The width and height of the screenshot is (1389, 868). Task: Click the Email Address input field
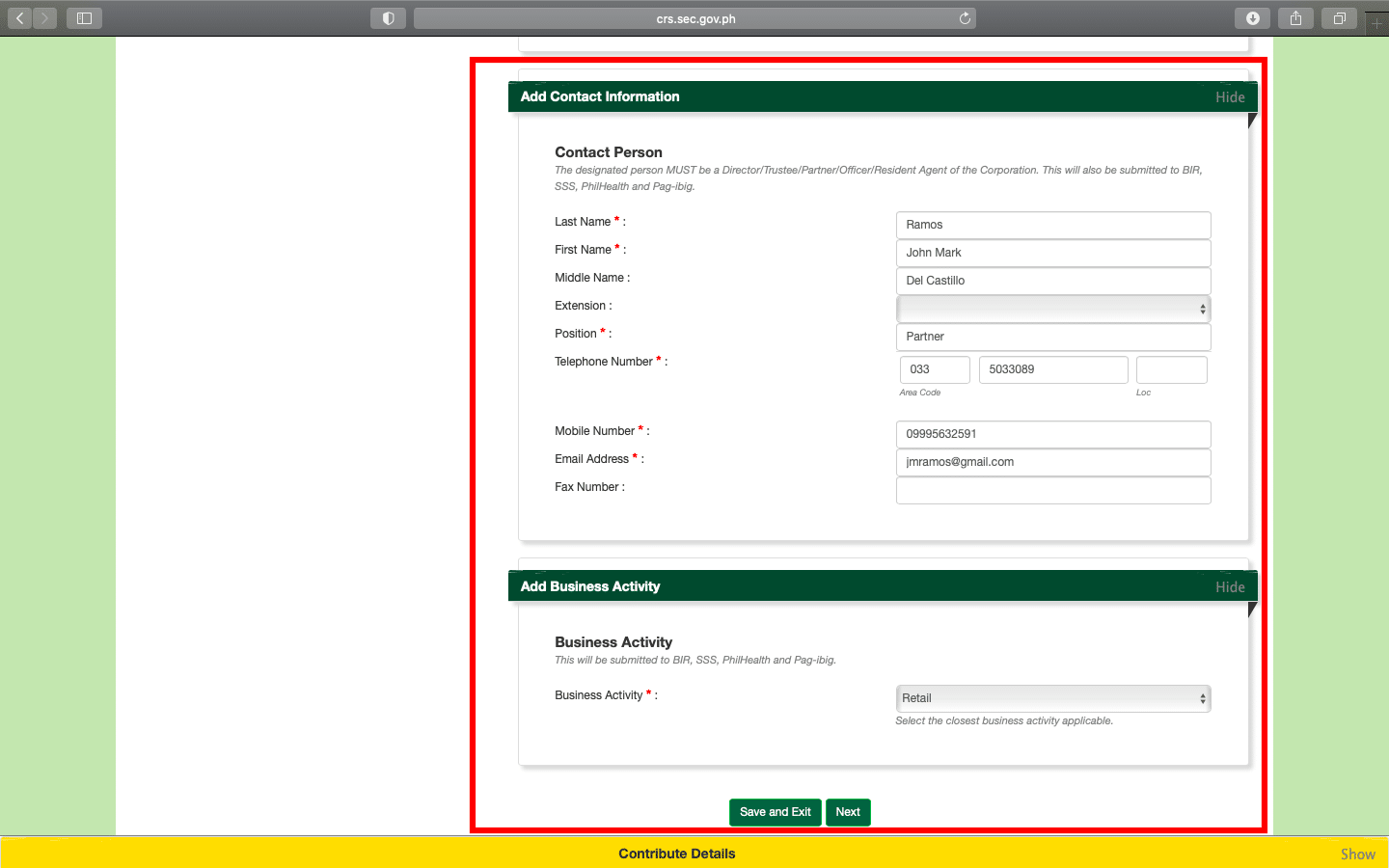[1053, 462]
